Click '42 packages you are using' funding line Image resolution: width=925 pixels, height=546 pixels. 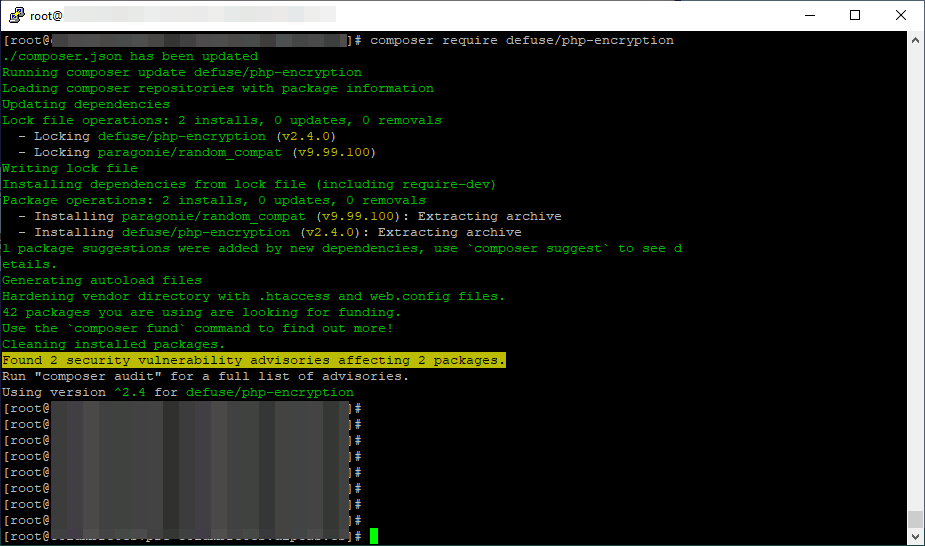pos(201,312)
